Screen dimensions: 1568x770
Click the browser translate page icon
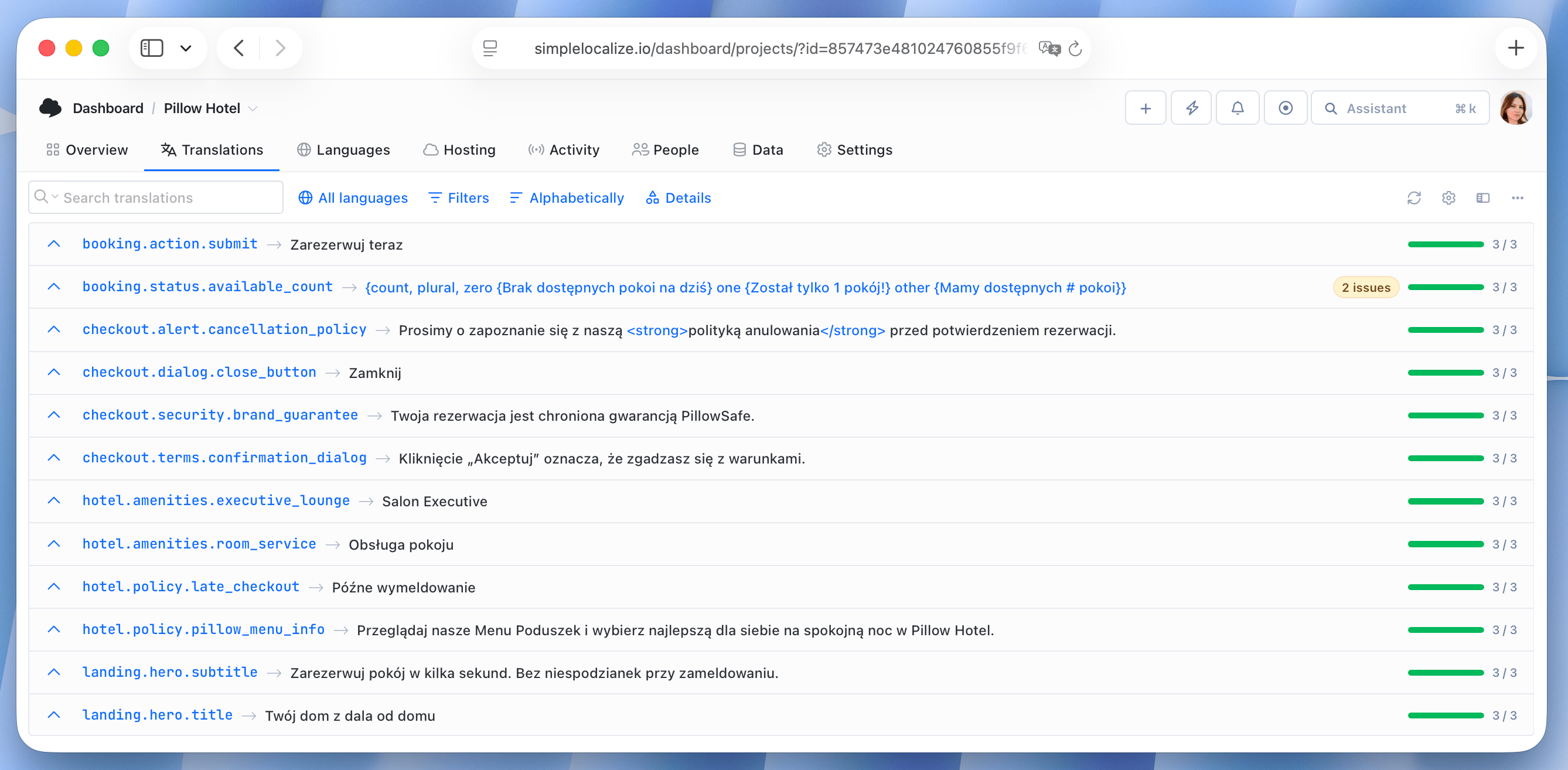[x=1049, y=48]
